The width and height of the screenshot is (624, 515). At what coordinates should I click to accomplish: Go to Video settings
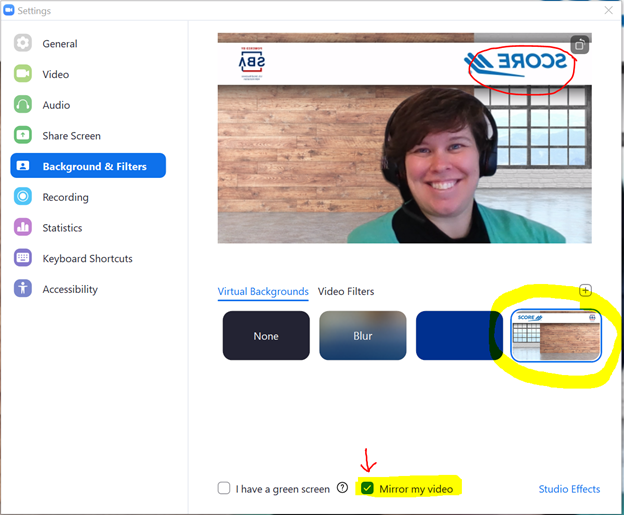88,74
